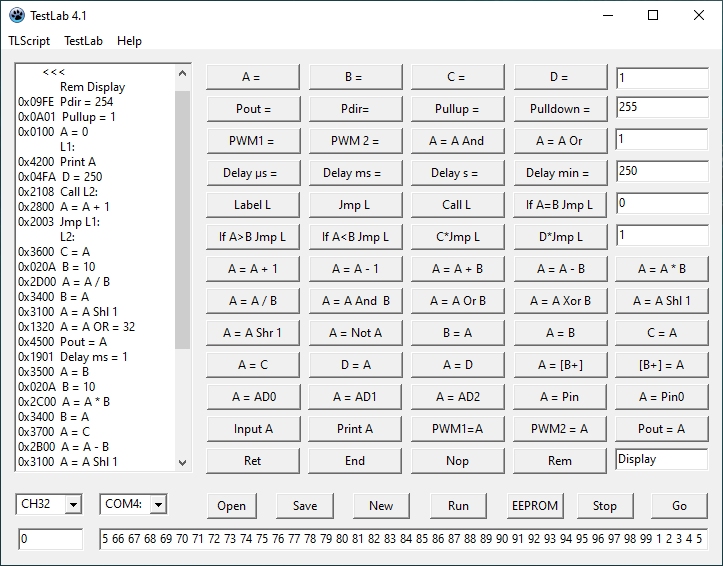Image resolution: width=723 pixels, height=566 pixels.
Task: Expand the COM4 port dropdown
Action: click(157, 505)
